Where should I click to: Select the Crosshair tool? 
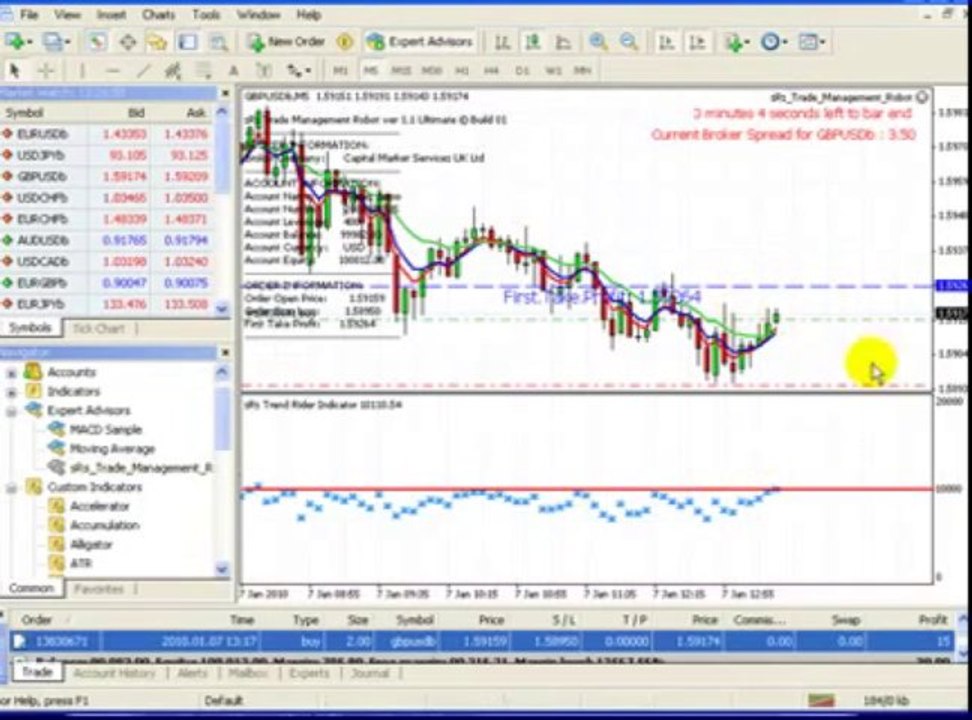[46, 71]
